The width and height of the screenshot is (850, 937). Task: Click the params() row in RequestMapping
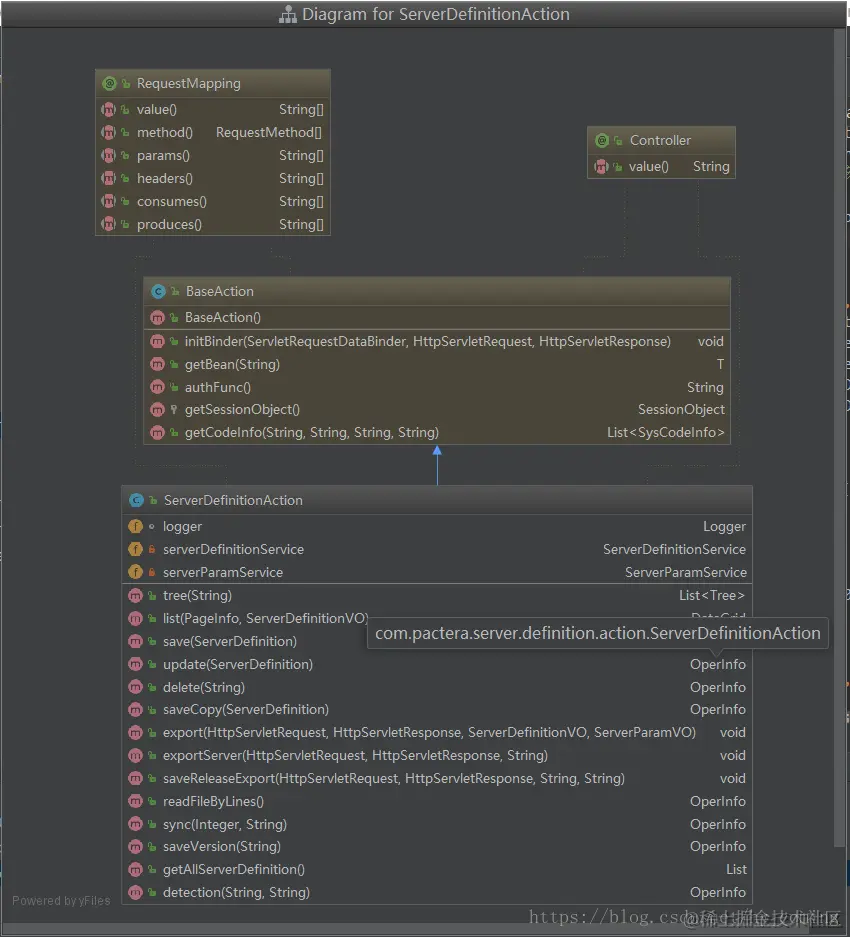[213, 155]
